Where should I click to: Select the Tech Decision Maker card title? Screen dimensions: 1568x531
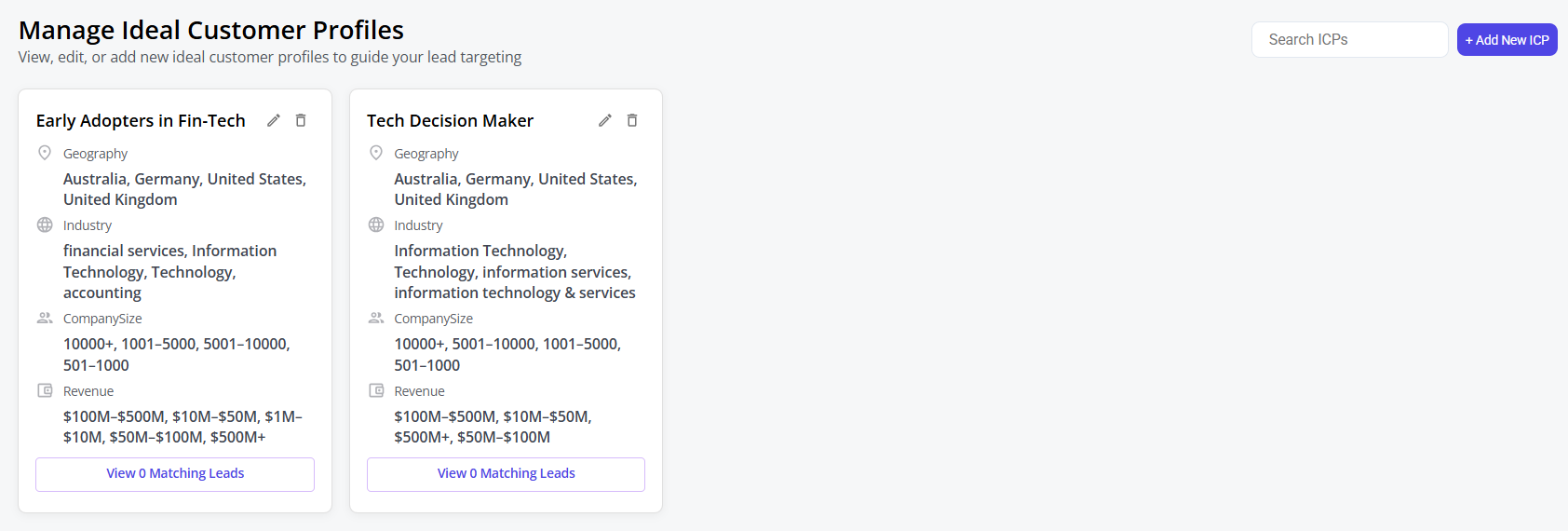(450, 121)
